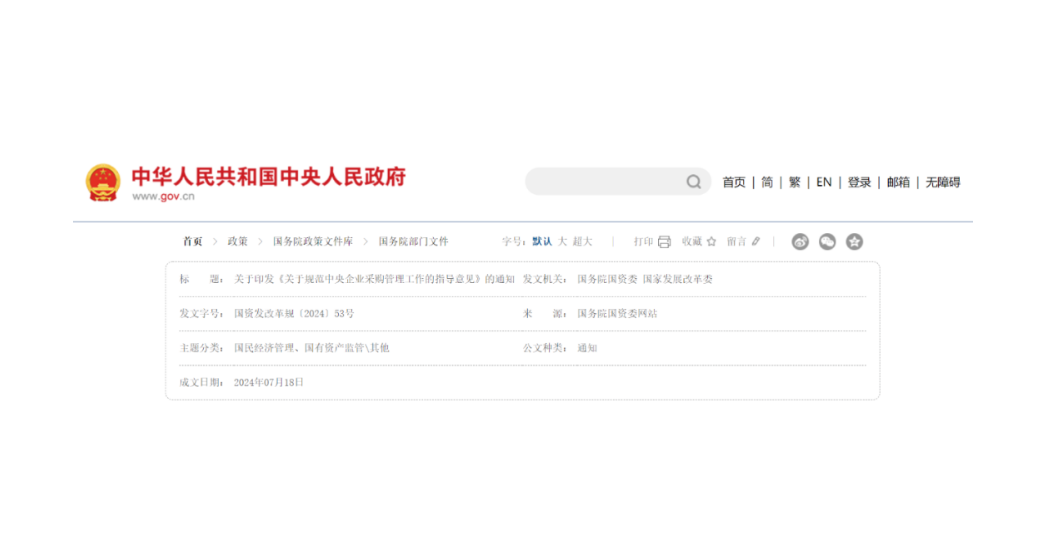
Task: Share document via Weibo icon
Action: click(x=800, y=242)
